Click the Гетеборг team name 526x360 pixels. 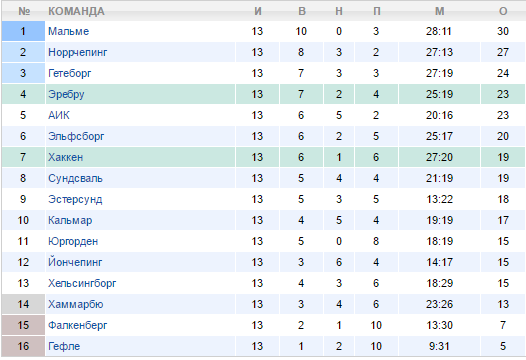coord(69,73)
